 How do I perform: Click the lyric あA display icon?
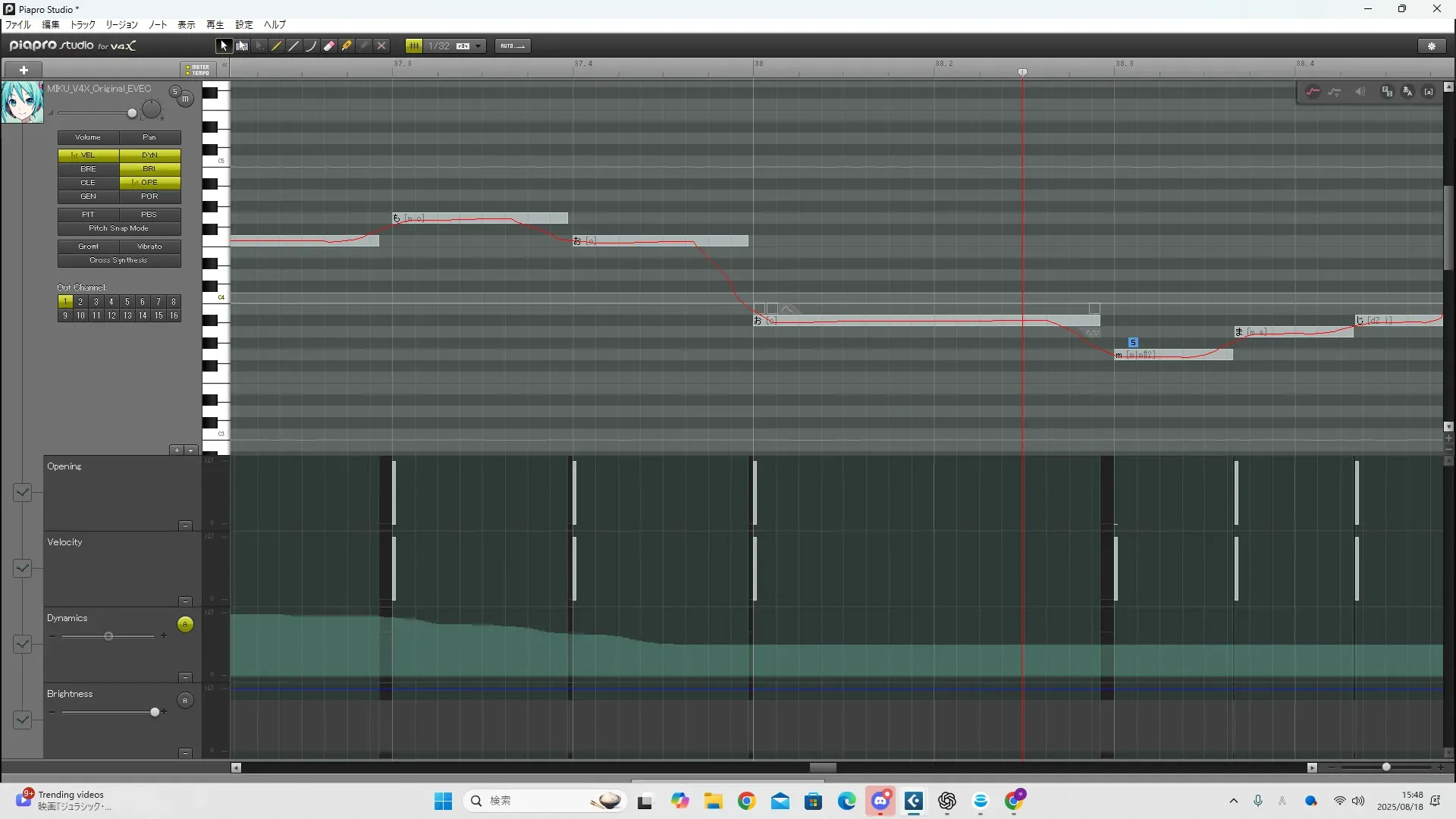tap(1407, 92)
